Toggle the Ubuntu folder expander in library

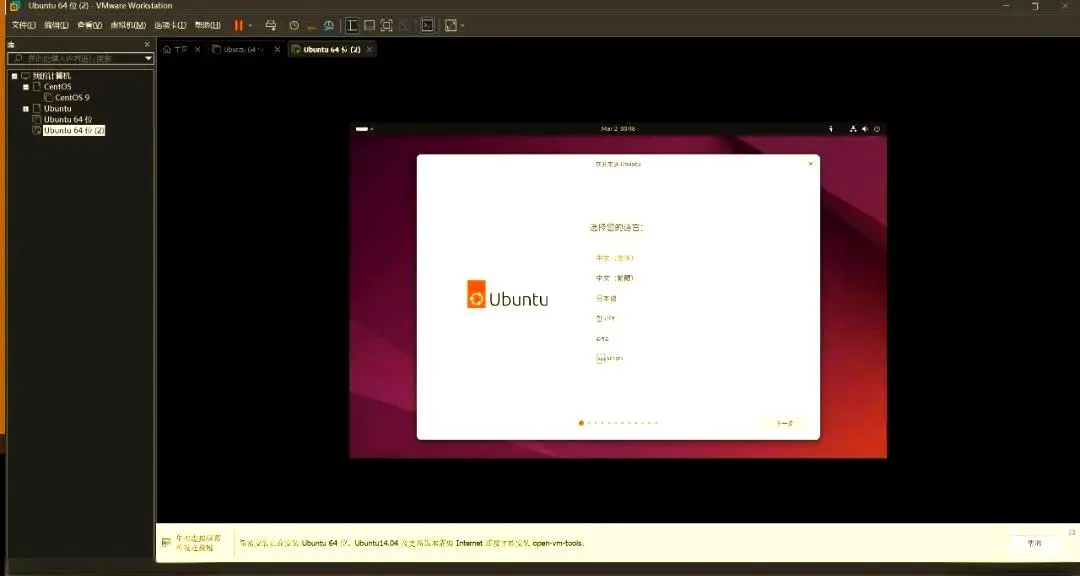pos(26,108)
